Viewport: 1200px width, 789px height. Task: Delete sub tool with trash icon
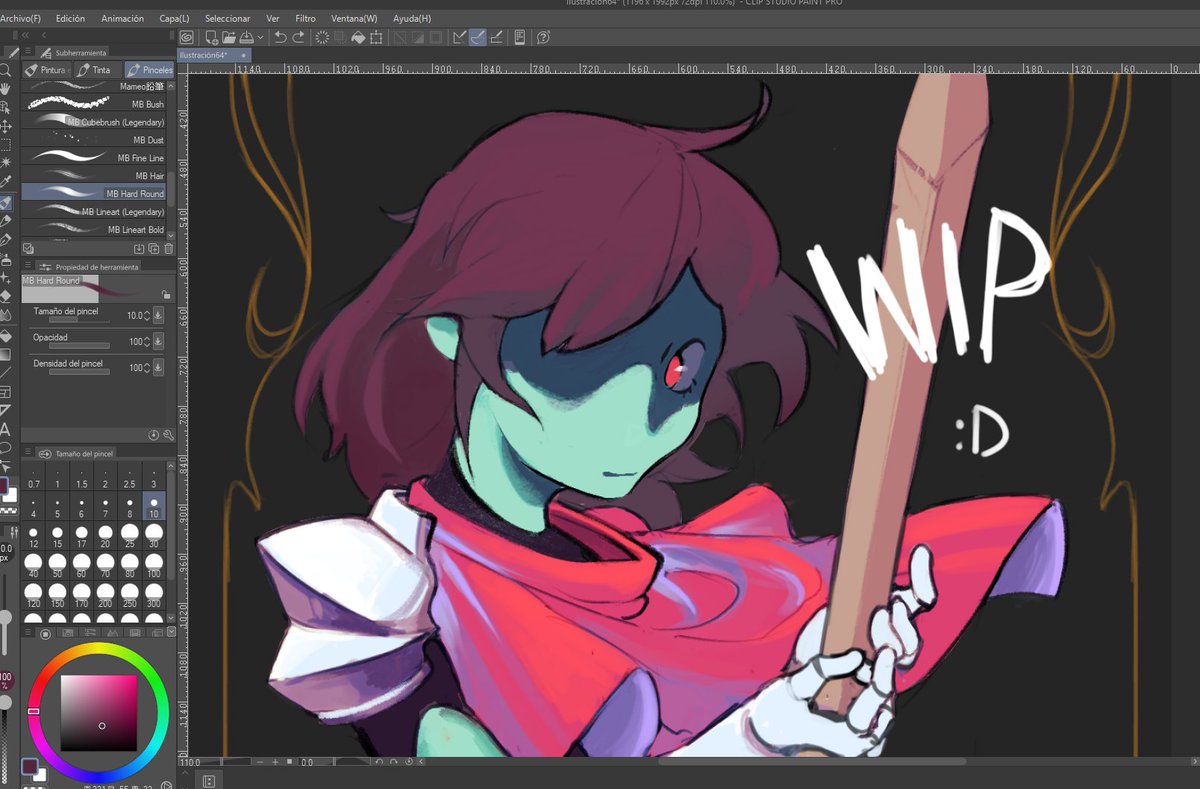pyautogui.click(x=168, y=248)
